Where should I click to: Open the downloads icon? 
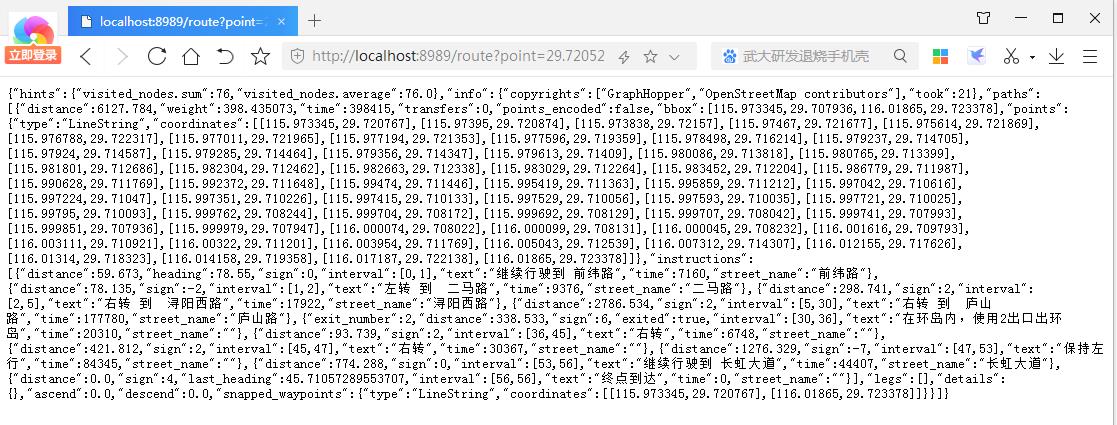1056,56
